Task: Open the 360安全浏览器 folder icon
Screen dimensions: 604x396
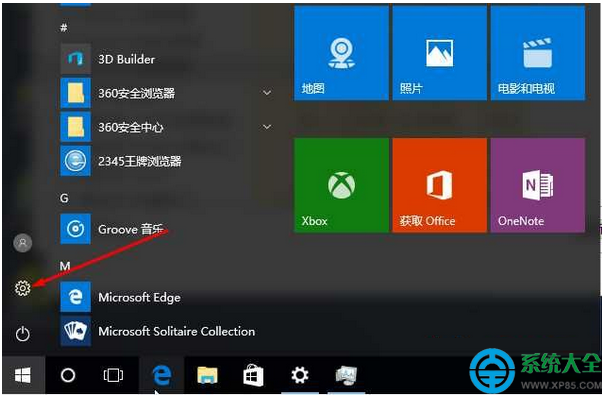Action: click(76, 93)
